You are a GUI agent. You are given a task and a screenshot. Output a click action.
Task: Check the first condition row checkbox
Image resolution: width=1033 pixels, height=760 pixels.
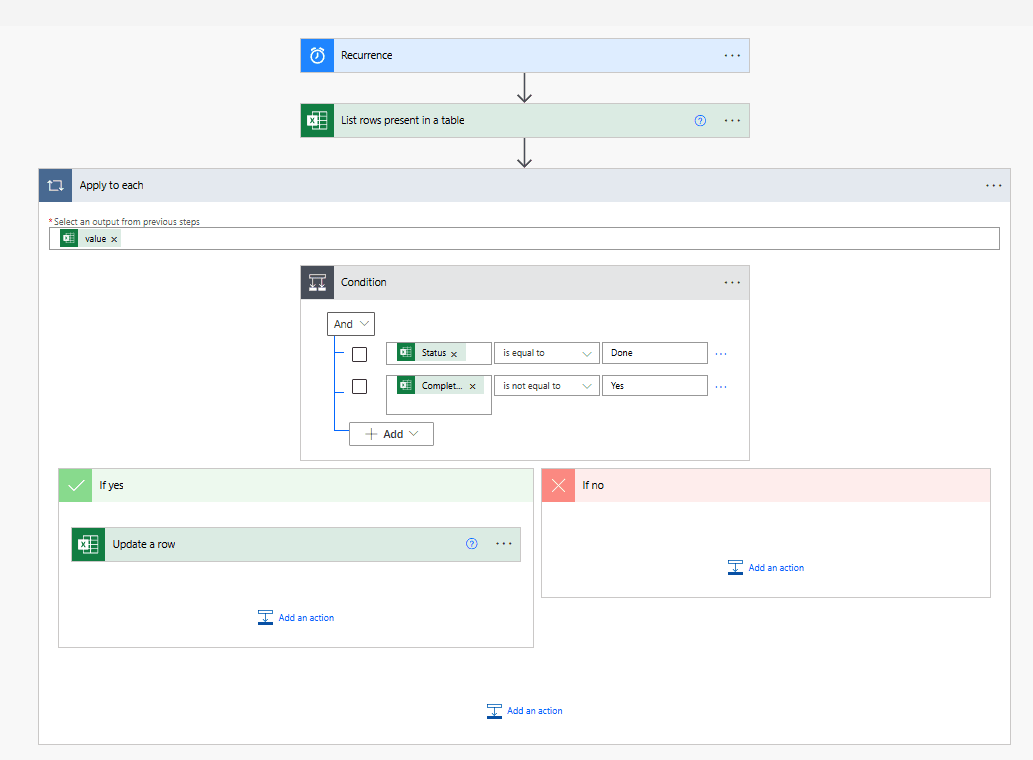coord(359,354)
